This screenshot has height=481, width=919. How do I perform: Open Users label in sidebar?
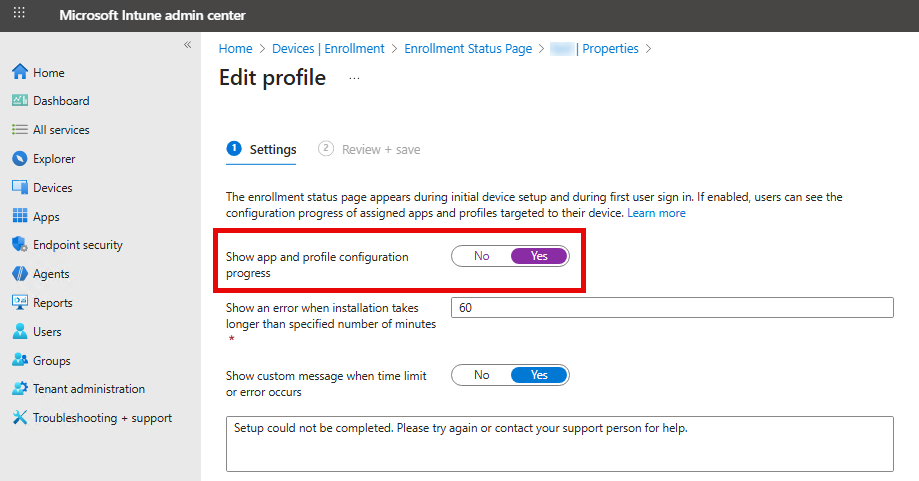tap(47, 332)
